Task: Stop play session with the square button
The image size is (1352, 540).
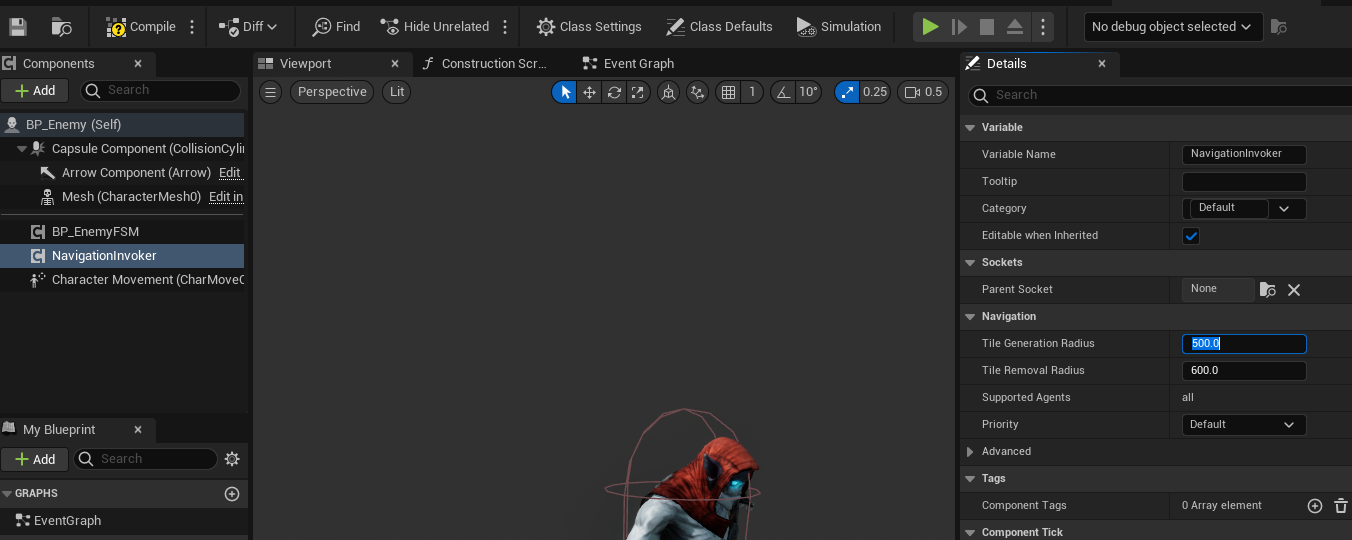Action: pyautogui.click(x=987, y=27)
